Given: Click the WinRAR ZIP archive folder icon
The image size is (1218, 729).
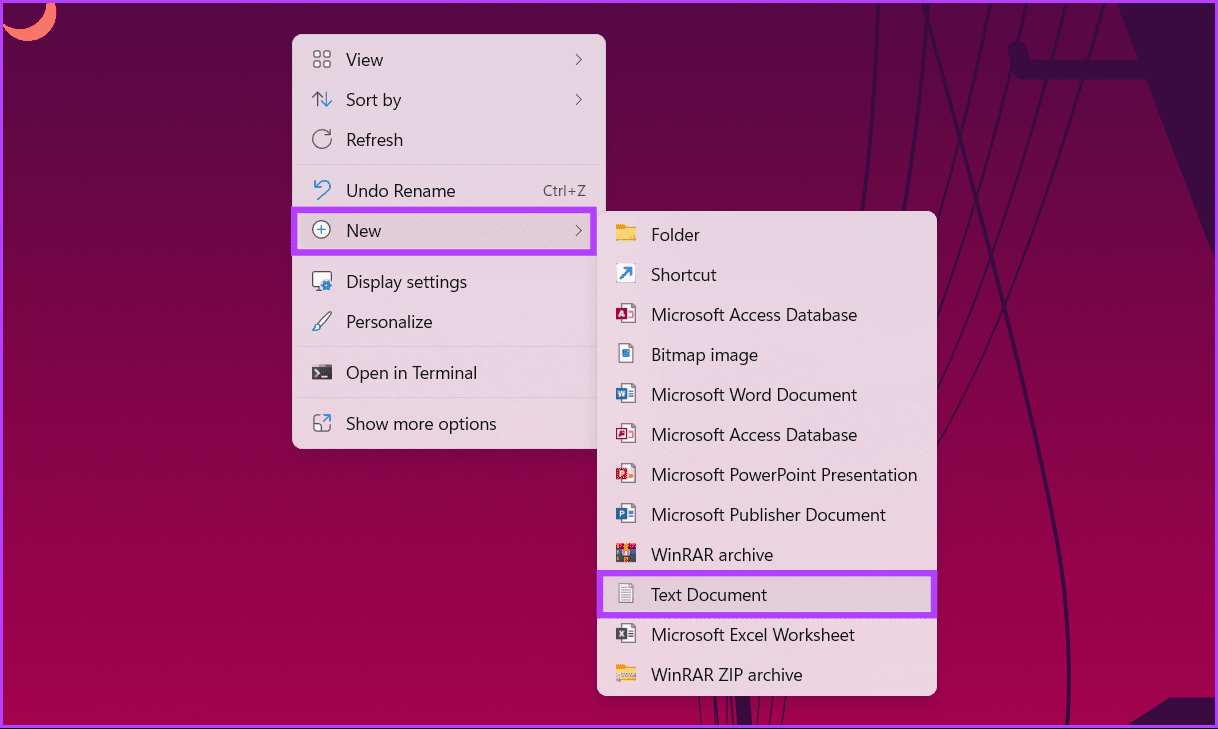Looking at the screenshot, I should tap(626, 674).
